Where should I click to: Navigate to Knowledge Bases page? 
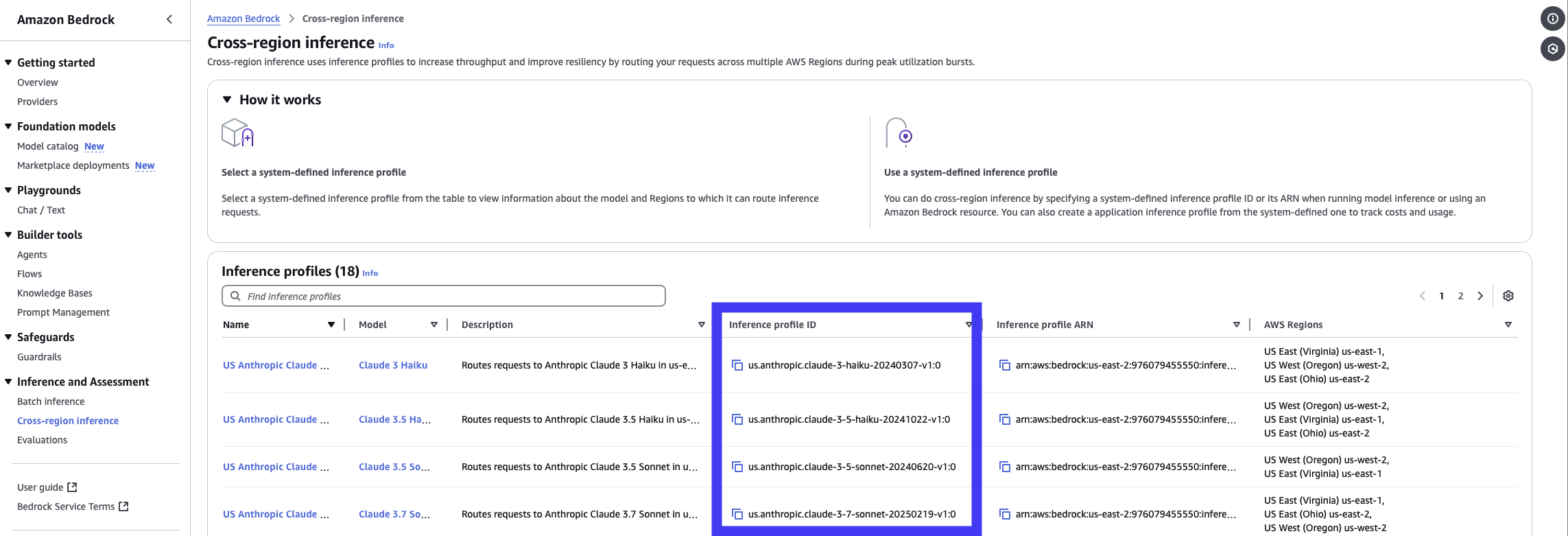tap(55, 293)
